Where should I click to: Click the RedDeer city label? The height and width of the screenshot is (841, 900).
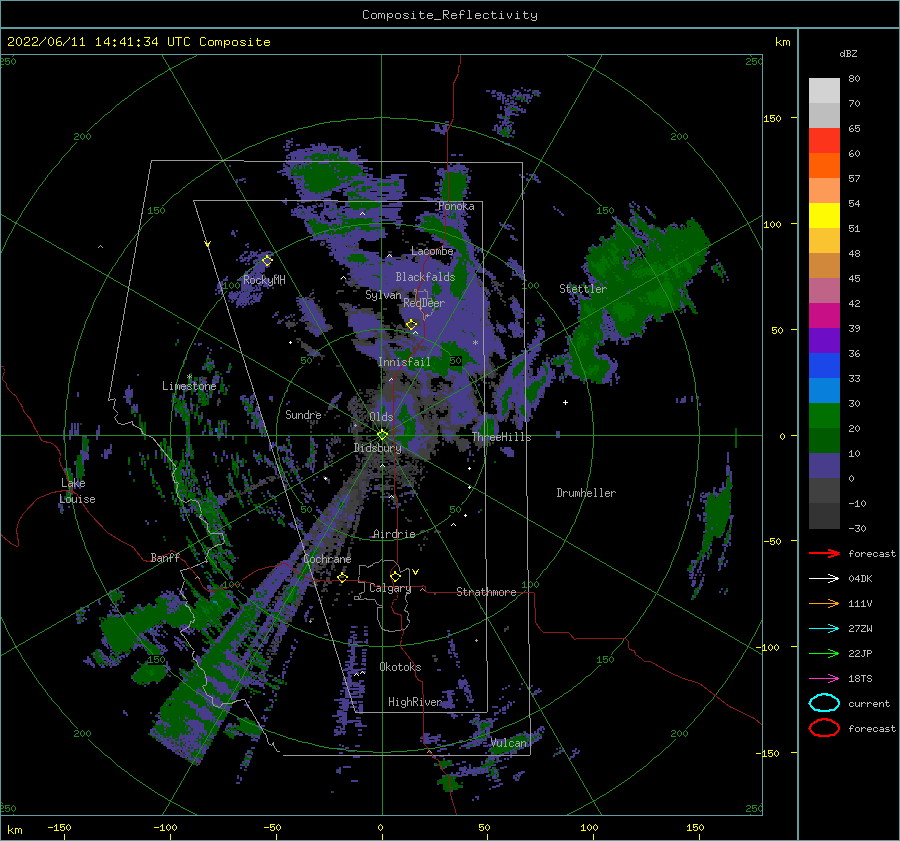[424, 303]
